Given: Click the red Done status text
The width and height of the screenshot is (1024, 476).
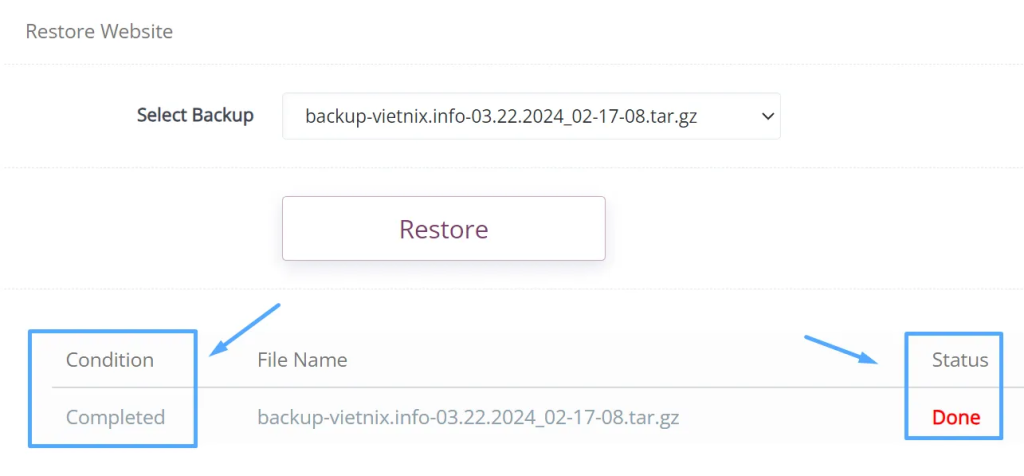Looking at the screenshot, I should coord(955,417).
